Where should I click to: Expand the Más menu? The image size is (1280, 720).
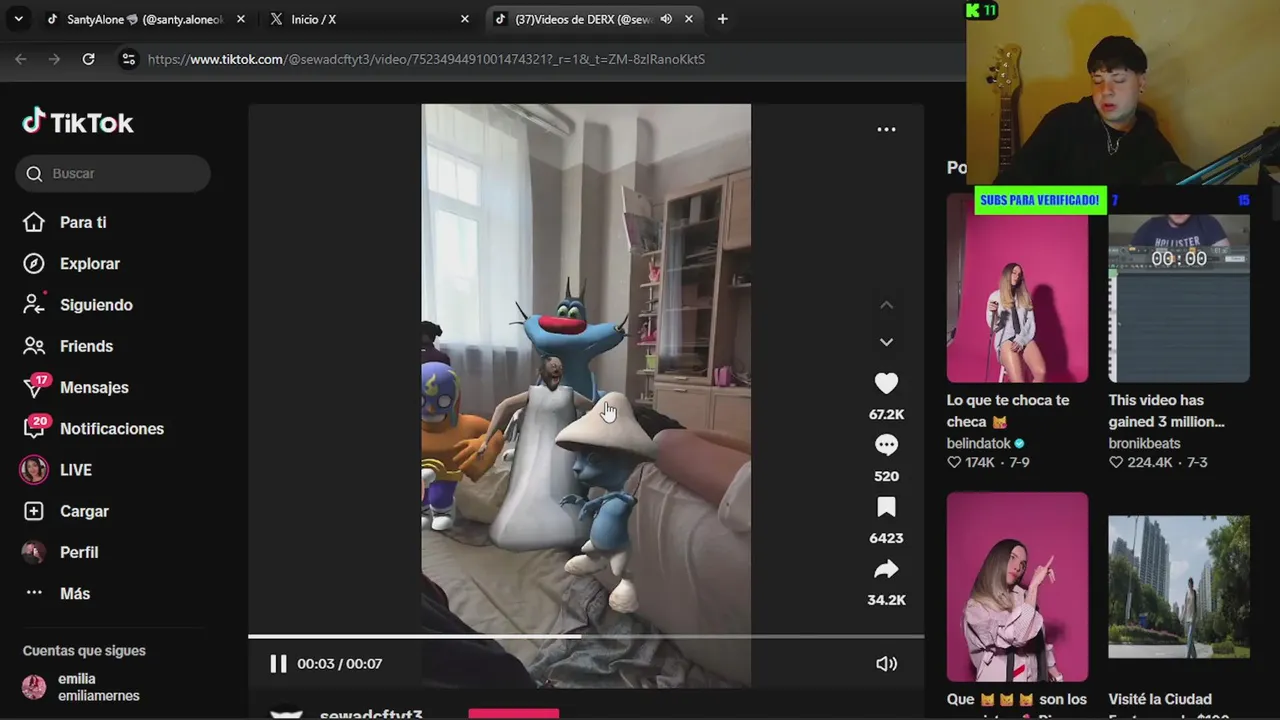coord(74,593)
